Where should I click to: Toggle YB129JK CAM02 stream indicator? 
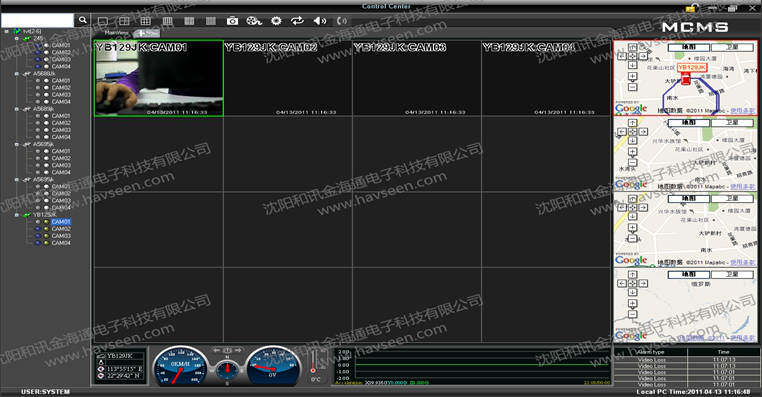(x=38, y=229)
